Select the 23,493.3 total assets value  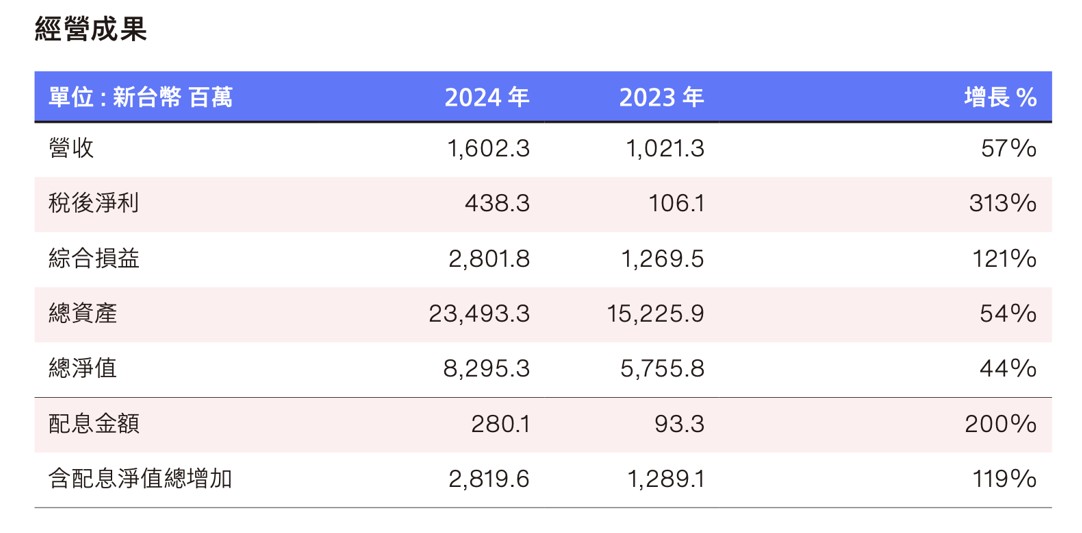480,314
